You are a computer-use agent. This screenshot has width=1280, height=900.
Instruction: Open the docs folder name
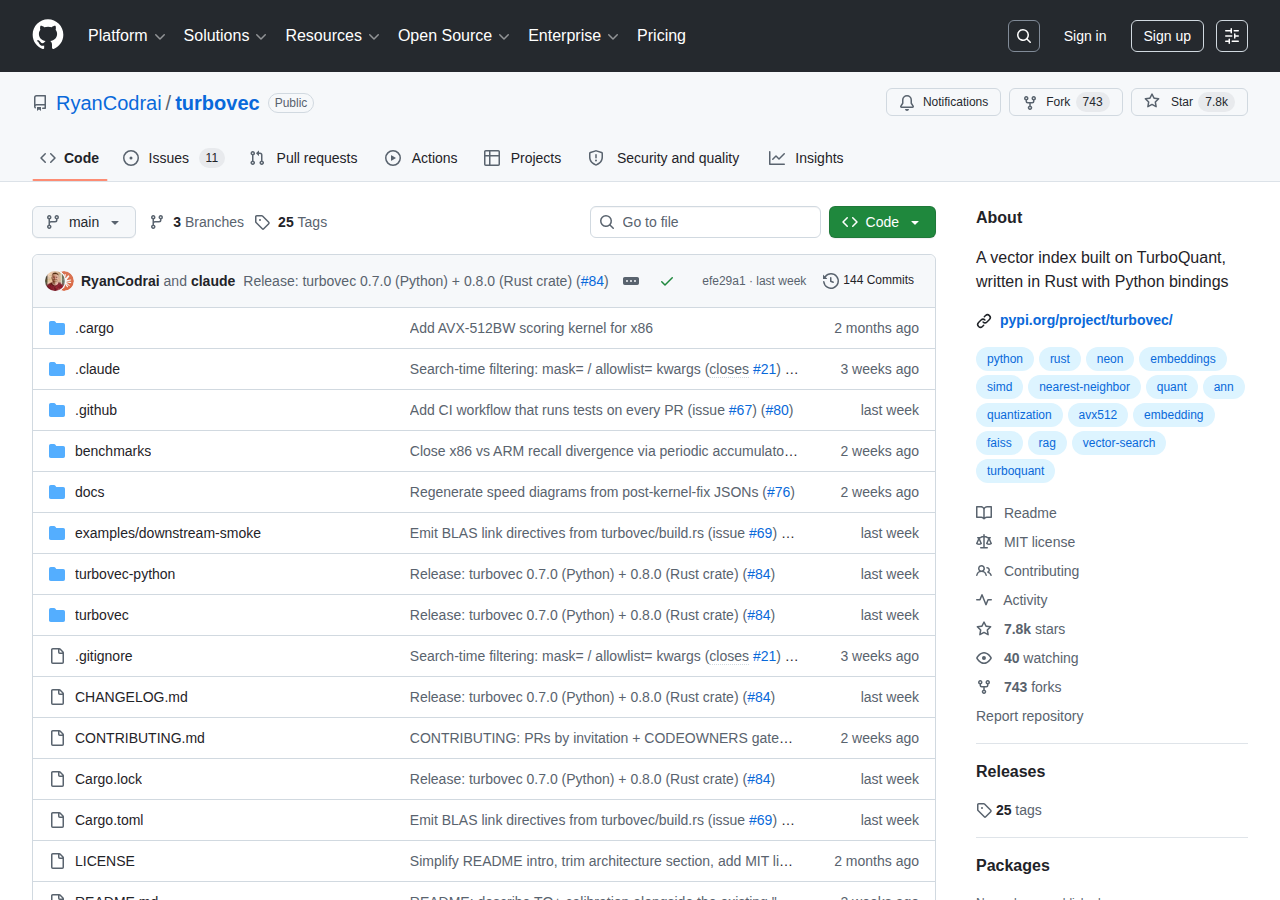coord(90,492)
